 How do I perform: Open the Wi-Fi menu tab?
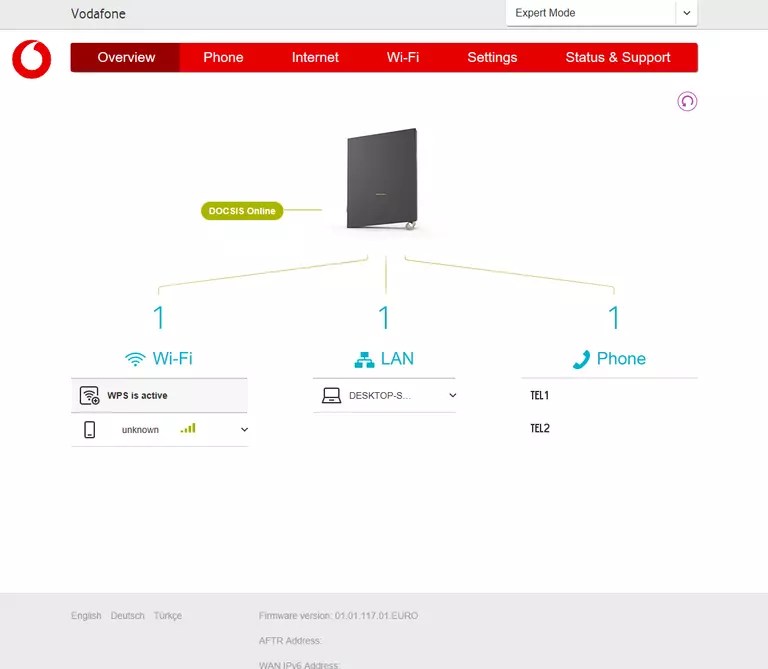click(x=403, y=57)
